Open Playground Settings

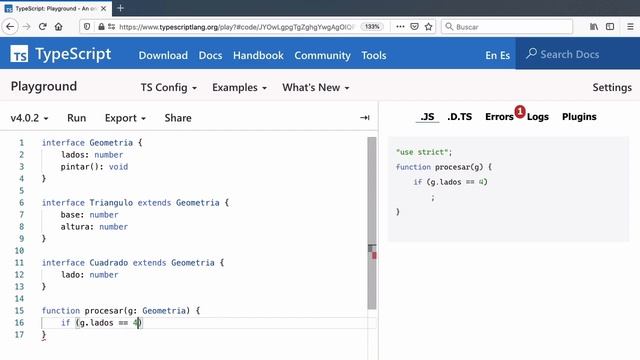[x=612, y=87]
